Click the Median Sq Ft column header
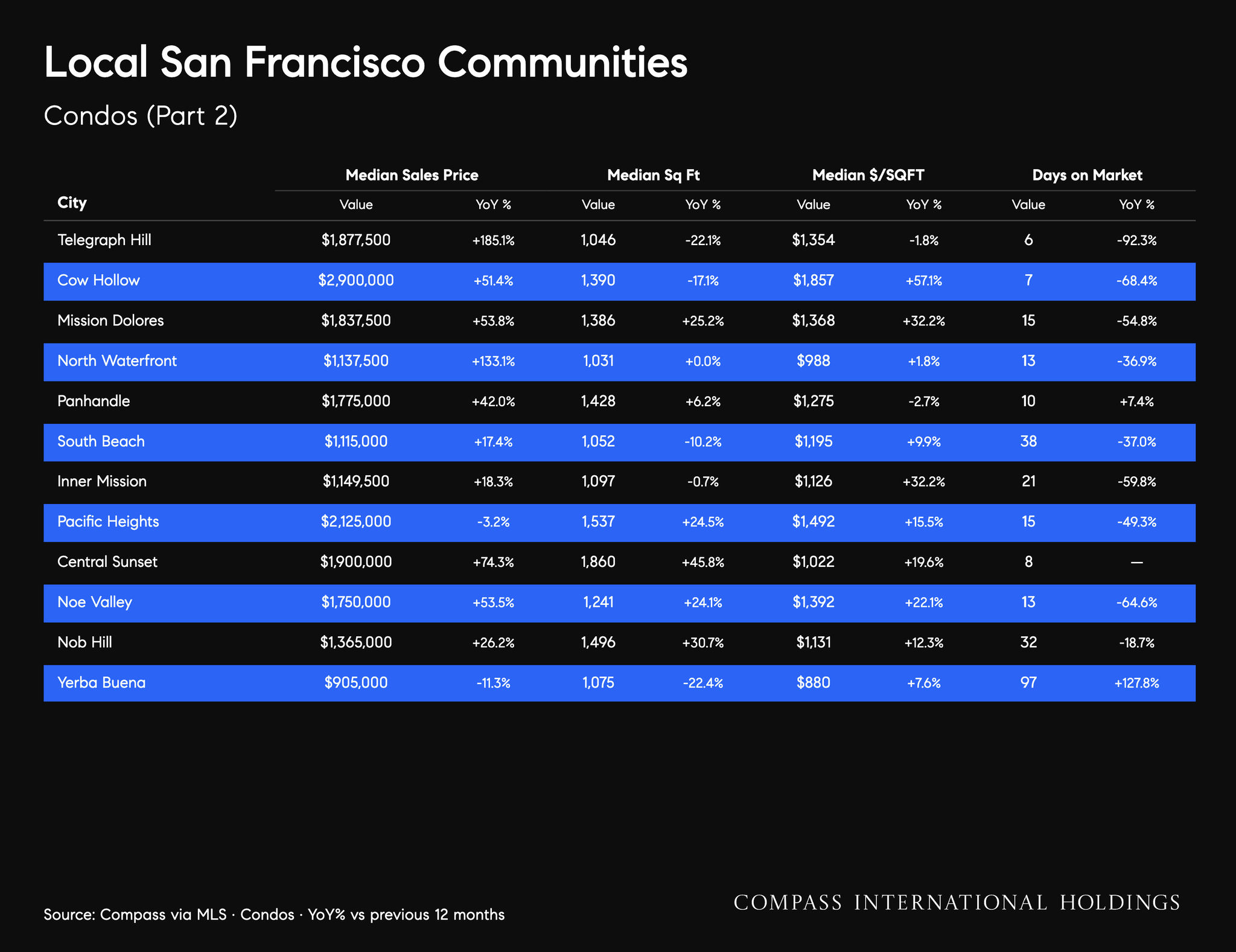 tap(654, 176)
